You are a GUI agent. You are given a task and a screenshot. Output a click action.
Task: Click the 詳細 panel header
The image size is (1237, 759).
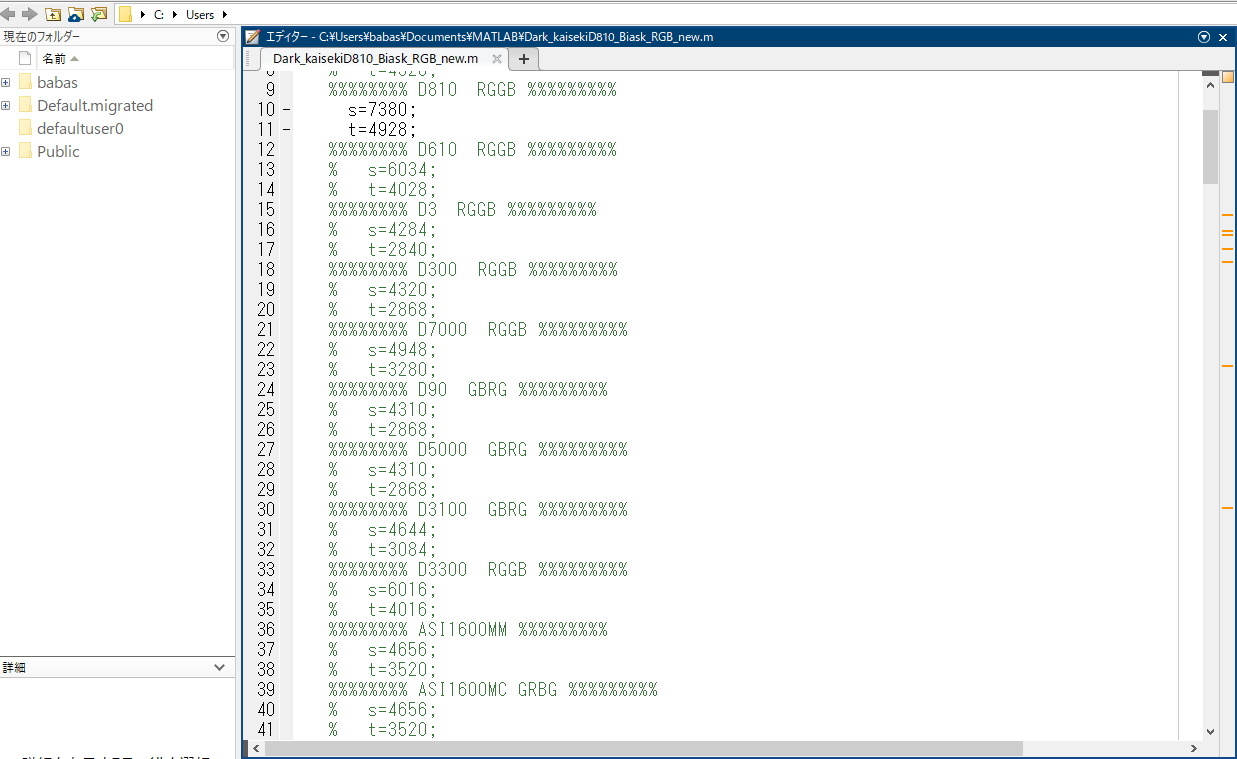point(117,667)
